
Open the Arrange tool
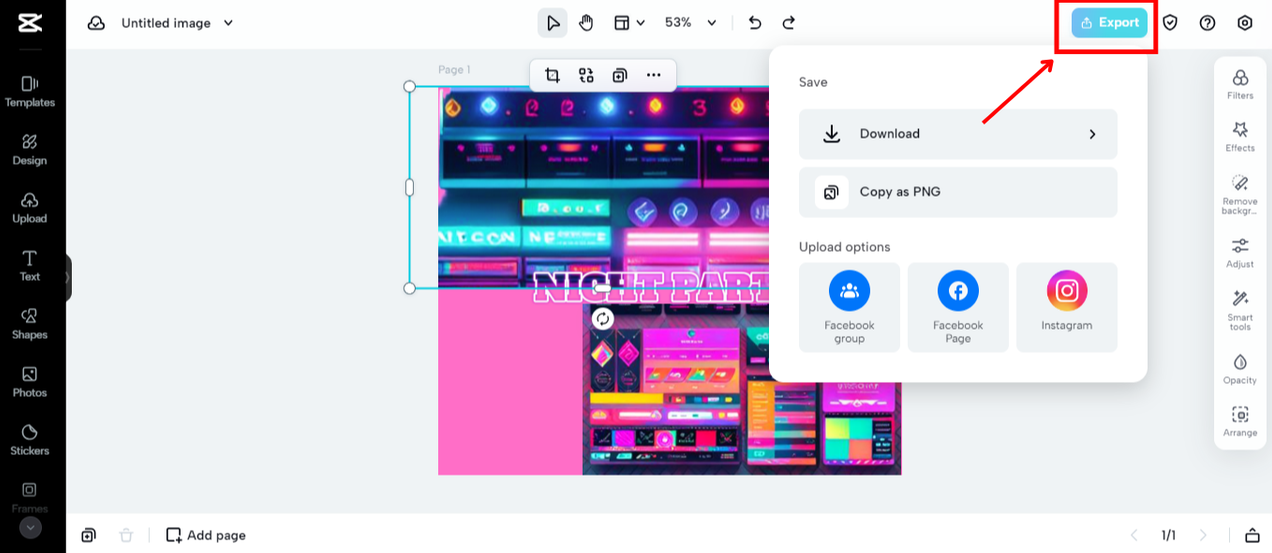(x=1240, y=421)
